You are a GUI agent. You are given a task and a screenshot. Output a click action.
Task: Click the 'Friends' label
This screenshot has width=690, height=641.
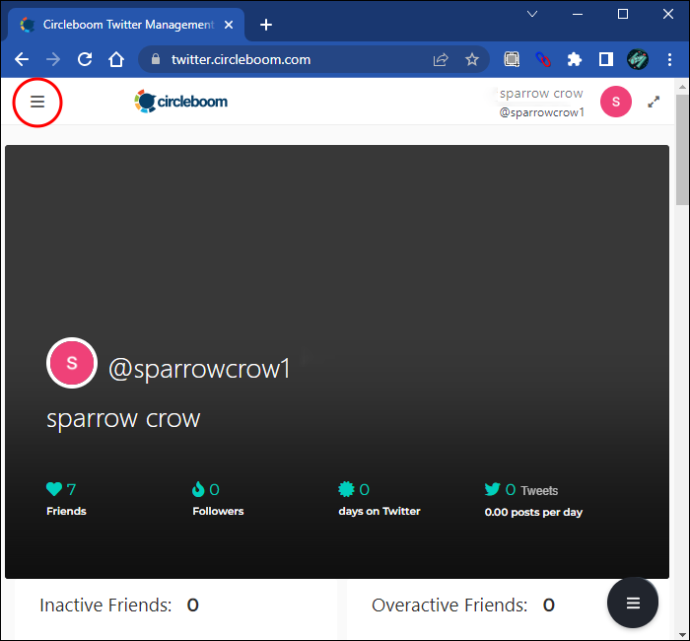(x=66, y=511)
